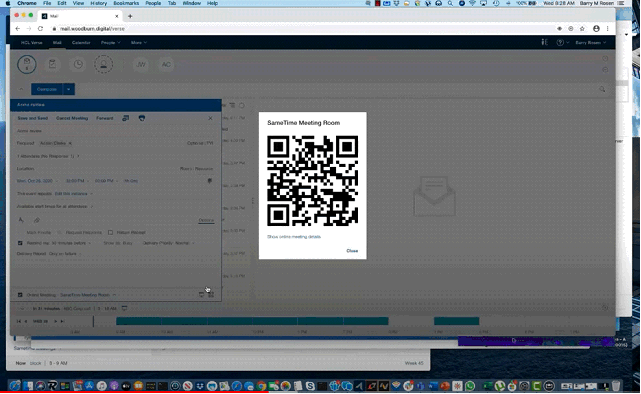Expand the attendees no-response list
Screen dimensions: 641x394
click(78, 156)
